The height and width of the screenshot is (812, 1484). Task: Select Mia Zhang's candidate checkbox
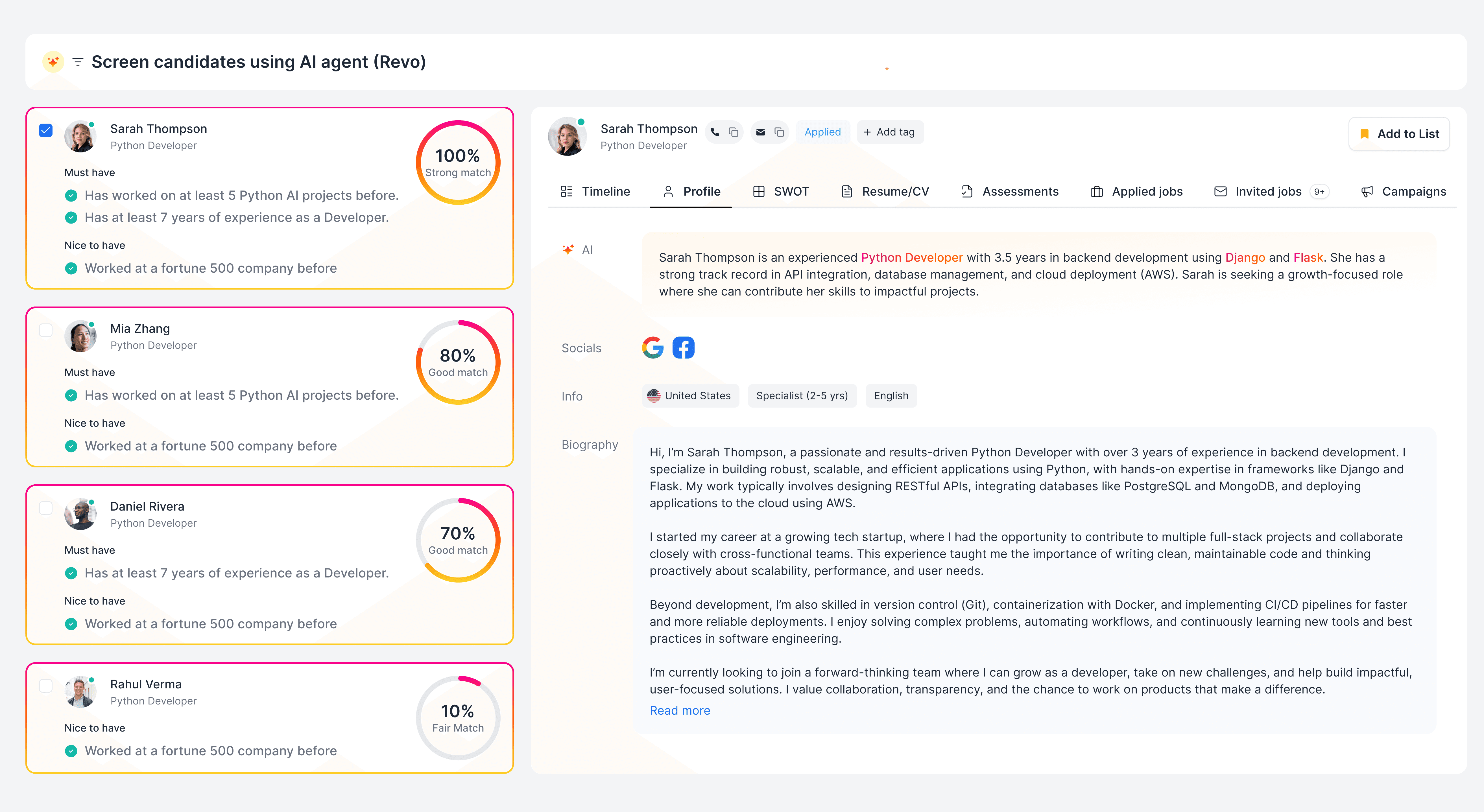pos(45,330)
